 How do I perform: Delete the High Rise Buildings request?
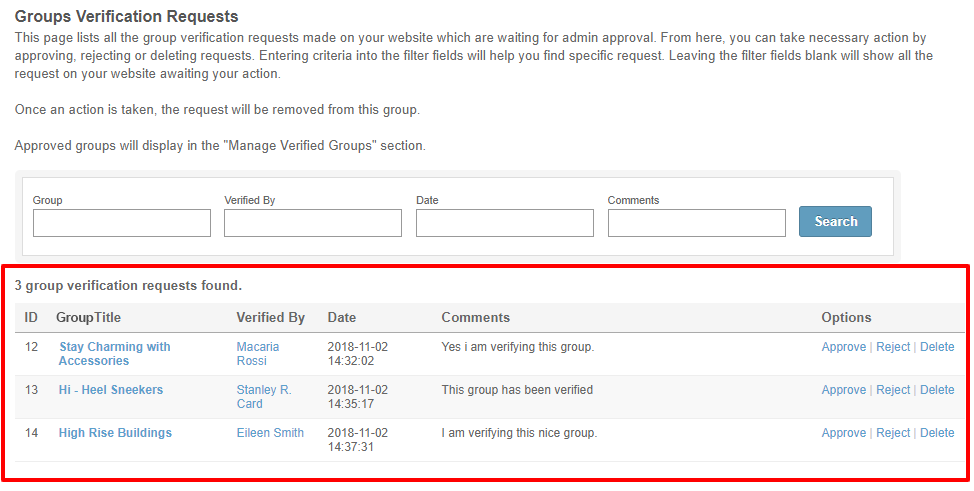[937, 433]
